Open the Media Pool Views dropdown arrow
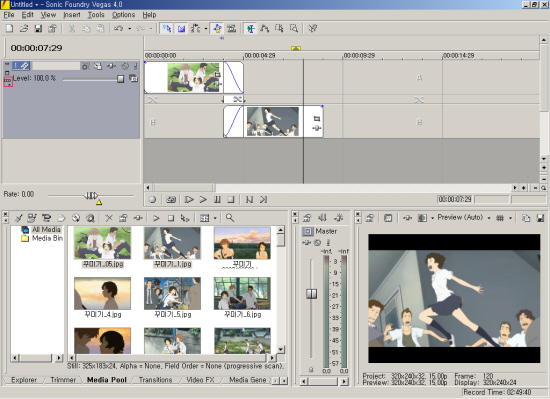The width and height of the screenshot is (550, 399). pyautogui.click(x=215, y=218)
